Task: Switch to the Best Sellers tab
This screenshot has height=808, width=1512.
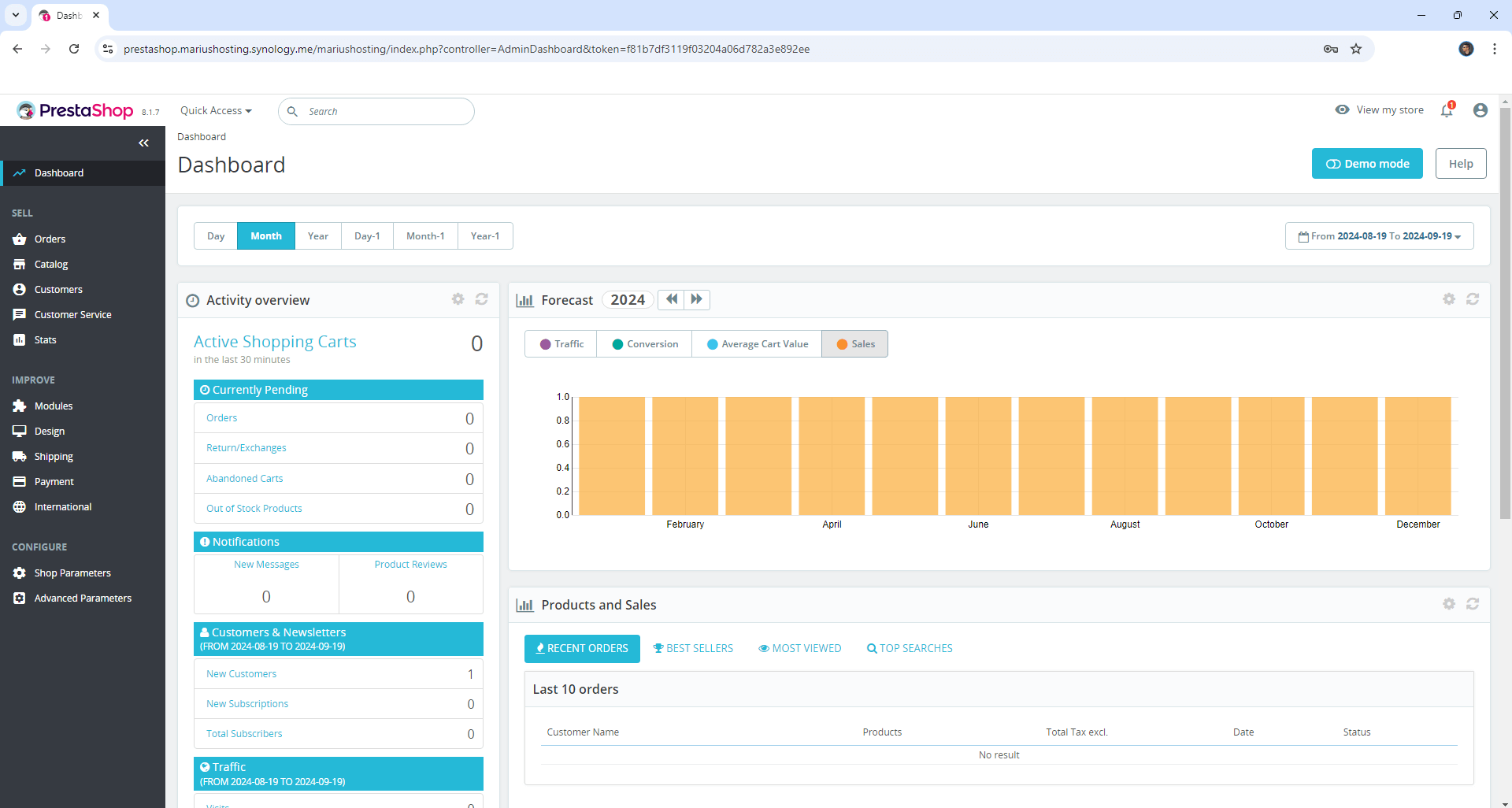Action: point(693,648)
